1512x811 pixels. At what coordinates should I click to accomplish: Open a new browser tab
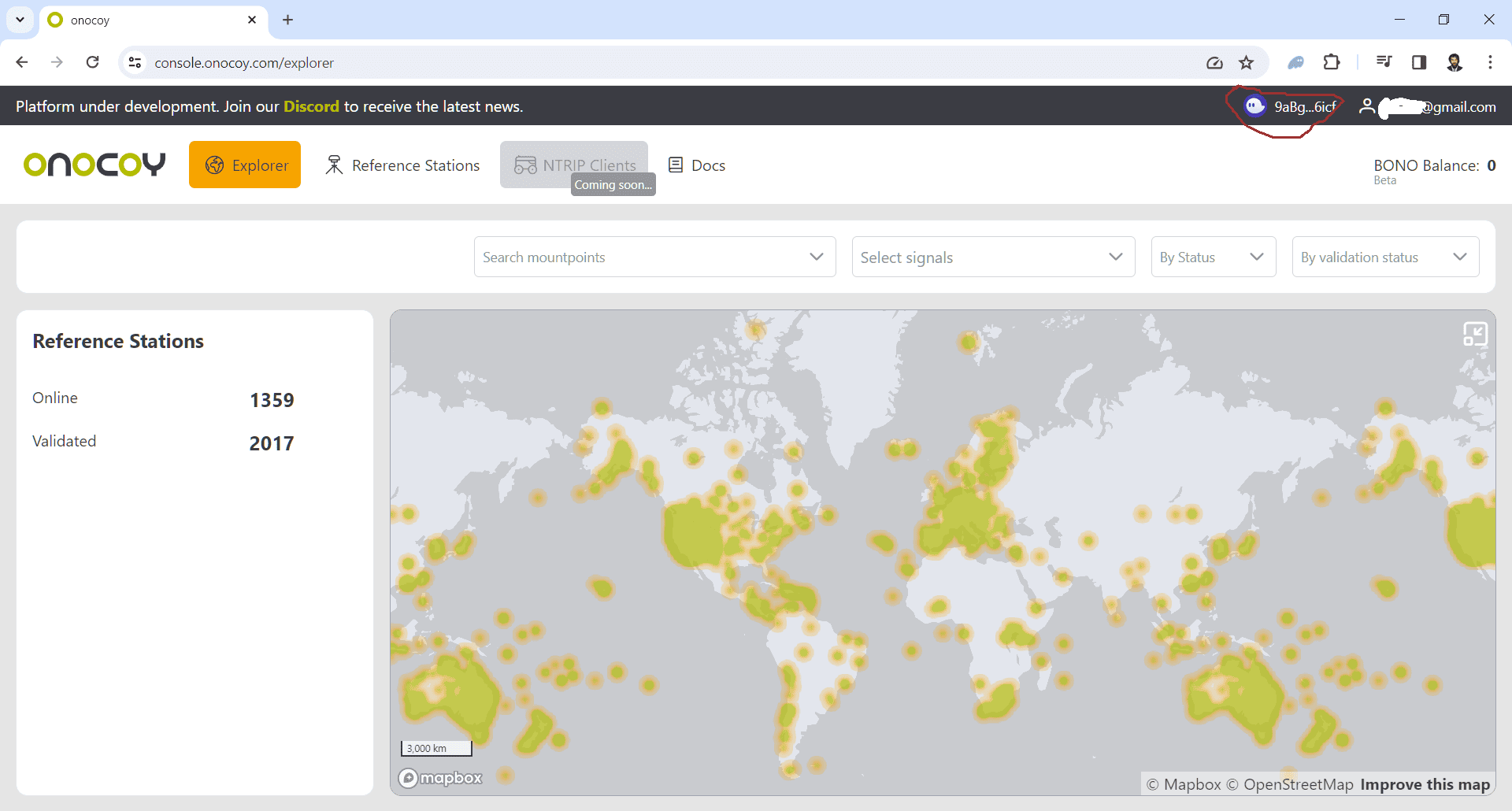click(x=287, y=20)
